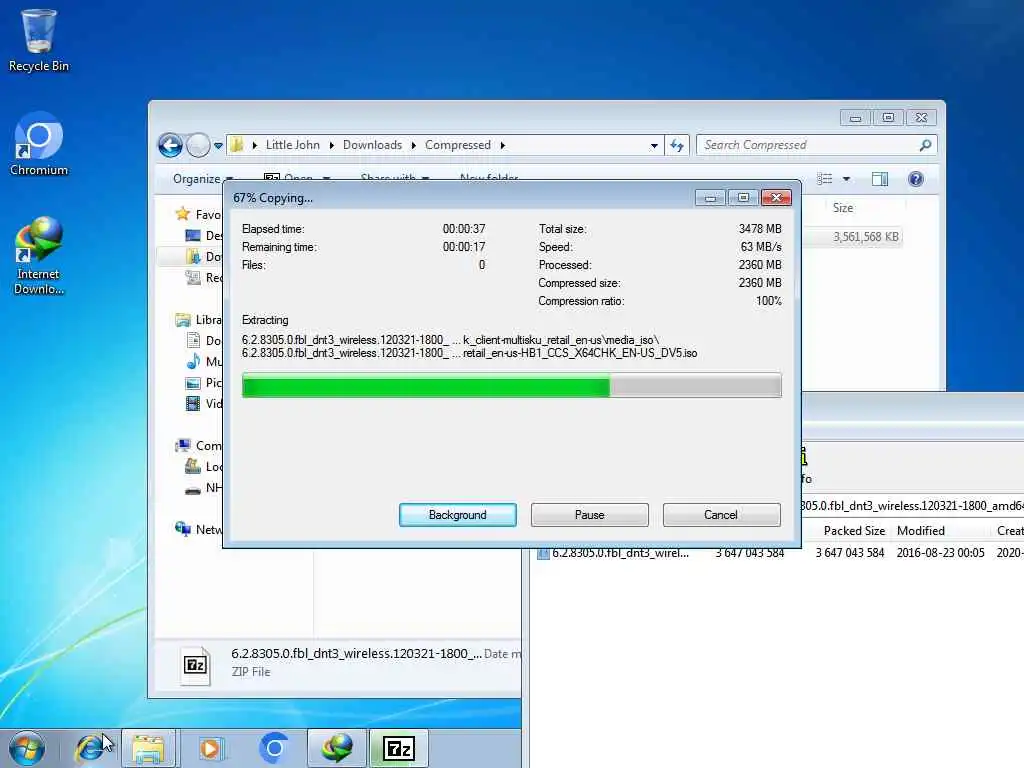Open the recent pages dropdown arrow

click(218, 146)
